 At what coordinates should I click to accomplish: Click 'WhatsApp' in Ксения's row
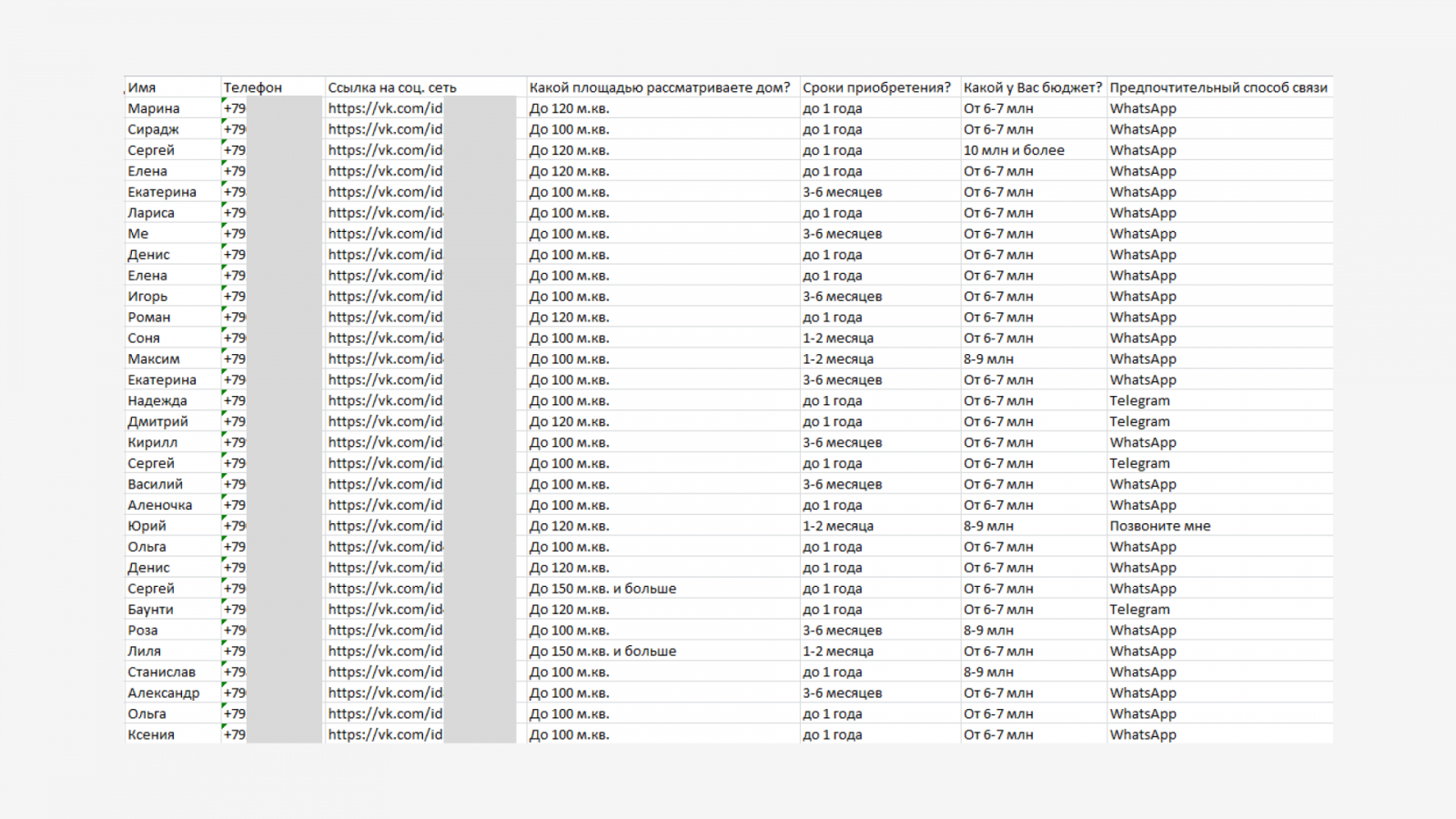(1143, 736)
